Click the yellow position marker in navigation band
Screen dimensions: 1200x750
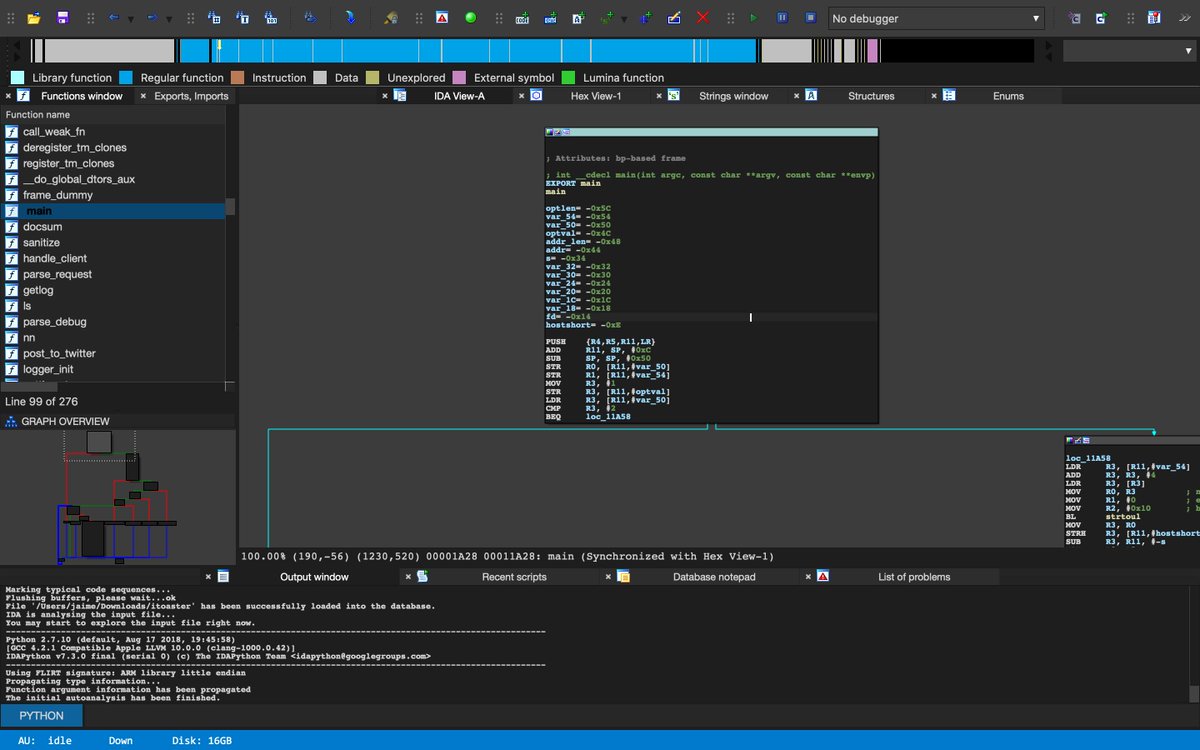219,46
